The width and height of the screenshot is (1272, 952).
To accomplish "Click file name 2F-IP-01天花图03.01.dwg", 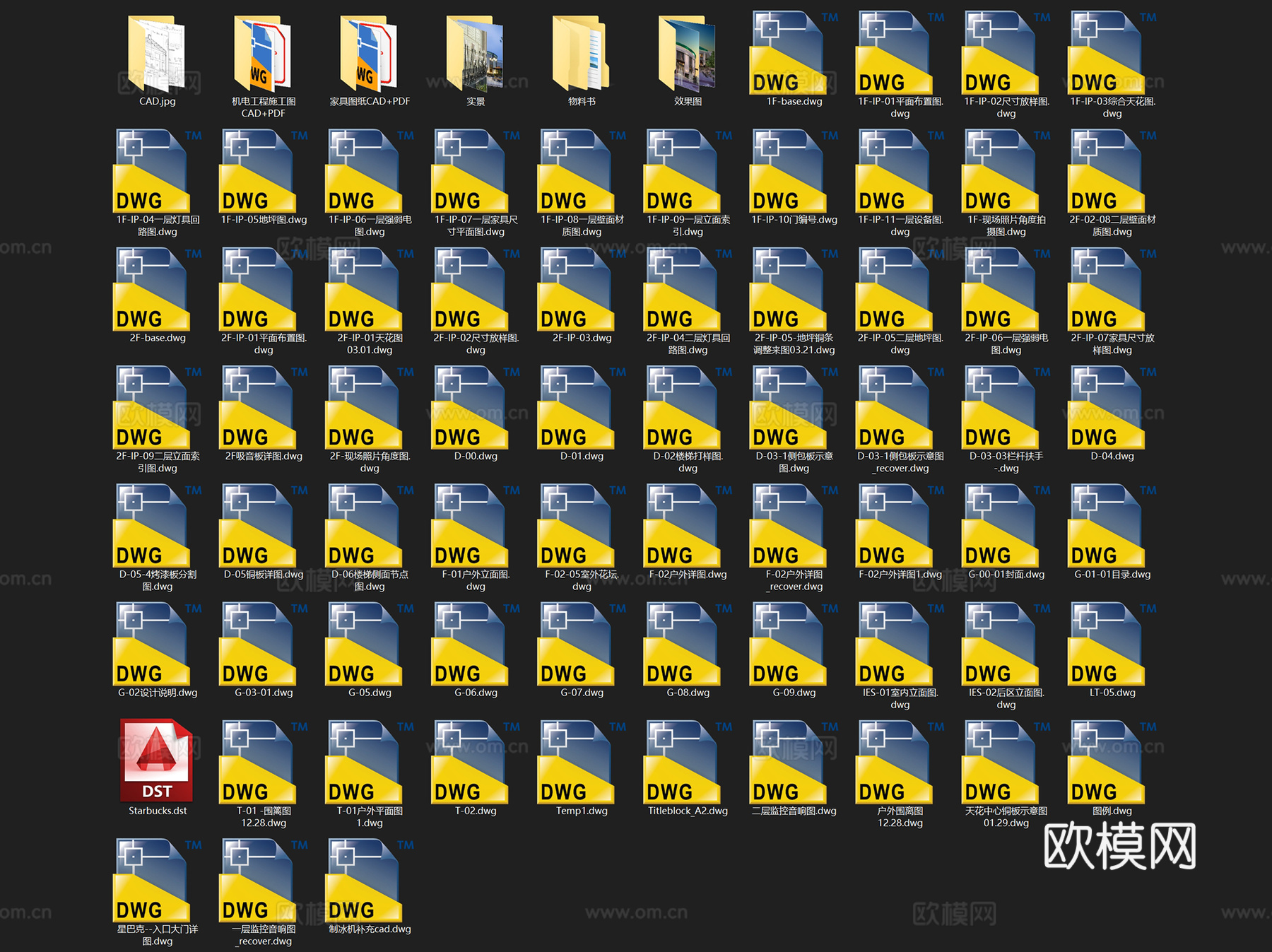I will (x=370, y=343).
